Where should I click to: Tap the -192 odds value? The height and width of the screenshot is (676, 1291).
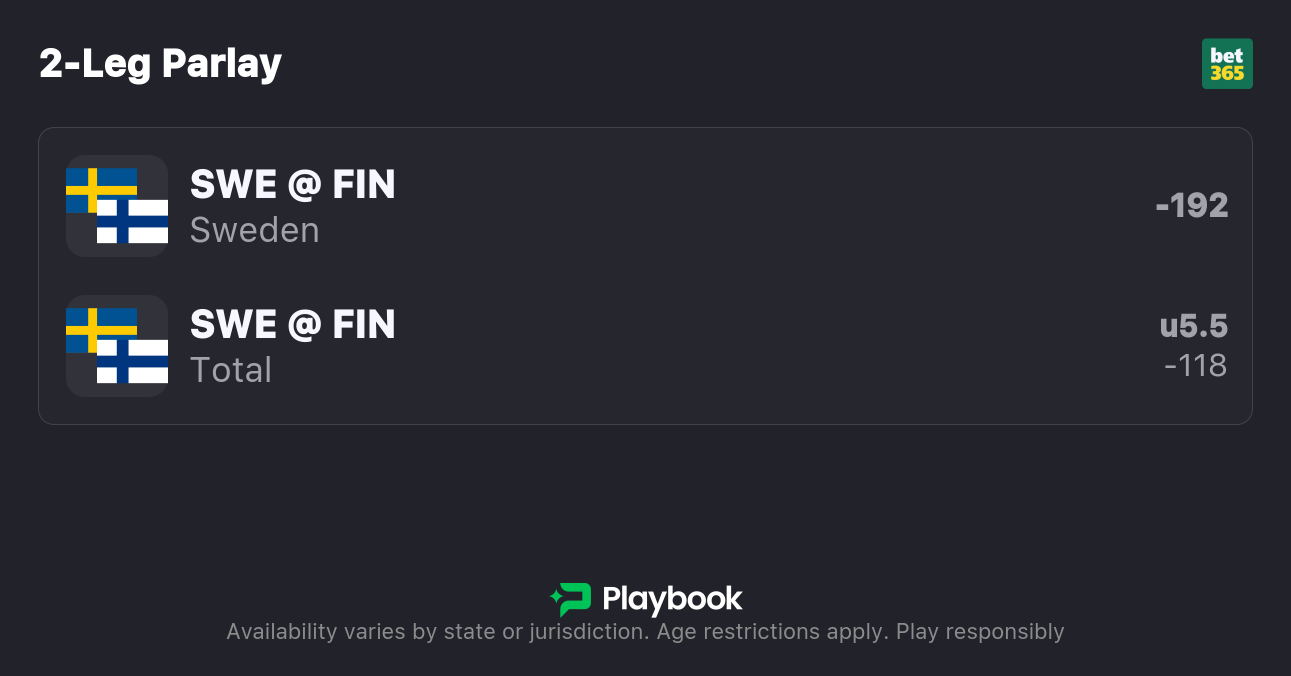pyautogui.click(x=1192, y=206)
